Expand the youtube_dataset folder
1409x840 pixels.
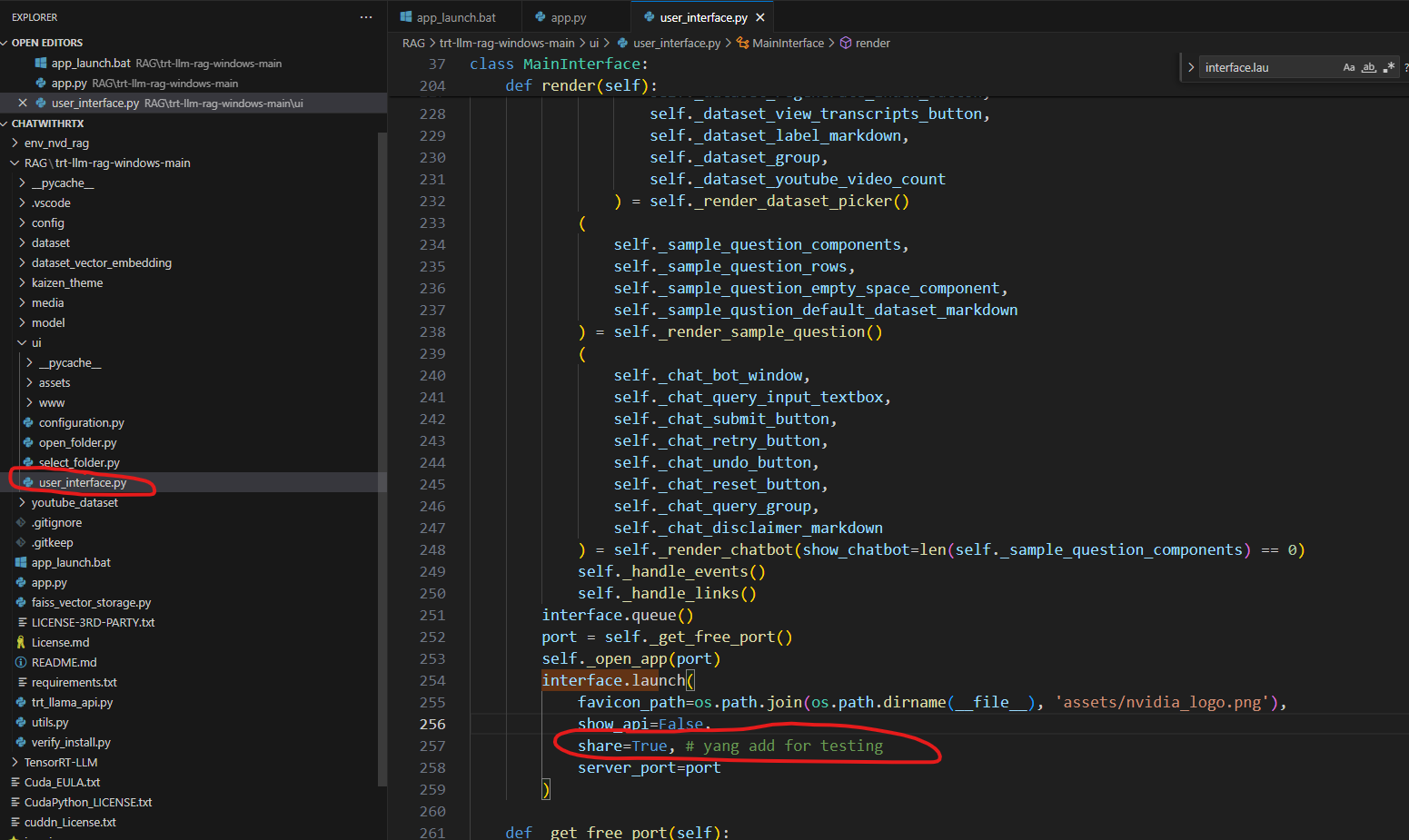pos(22,502)
